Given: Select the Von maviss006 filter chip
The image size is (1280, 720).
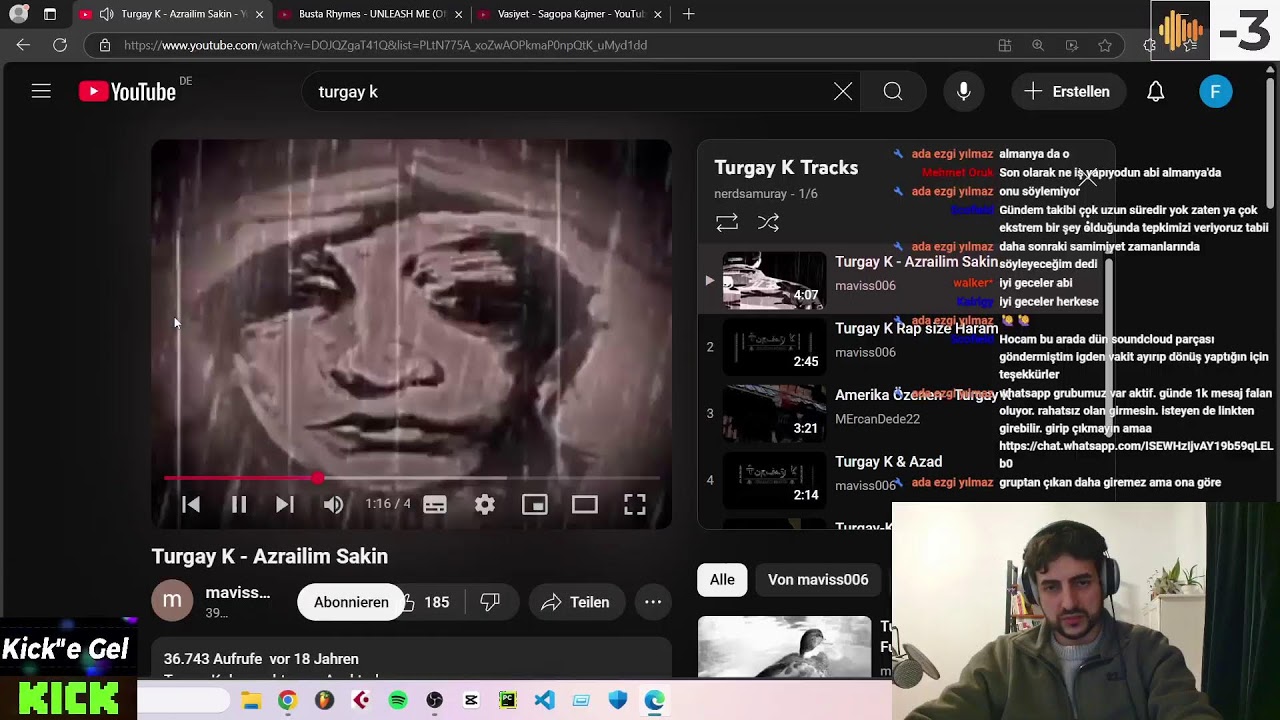Looking at the screenshot, I should [818, 580].
